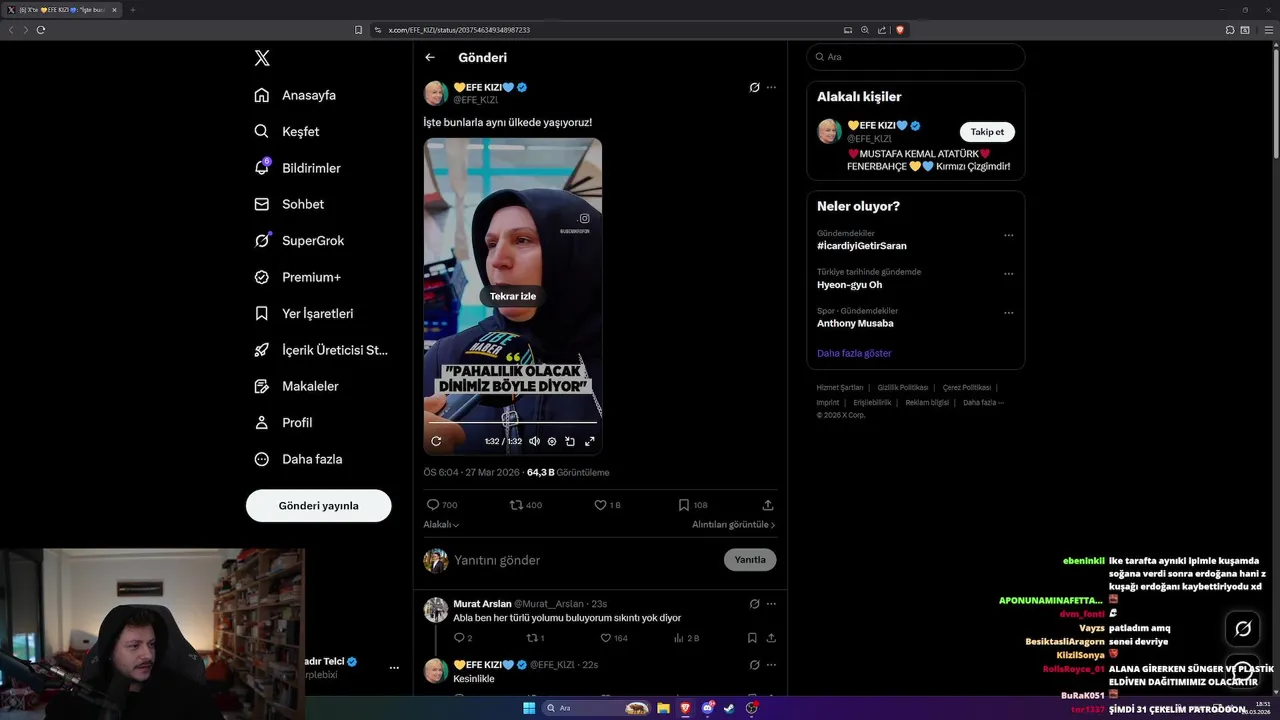Click the reply icon showing 700
The height and width of the screenshot is (720, 1280).
tap(442, 505)
